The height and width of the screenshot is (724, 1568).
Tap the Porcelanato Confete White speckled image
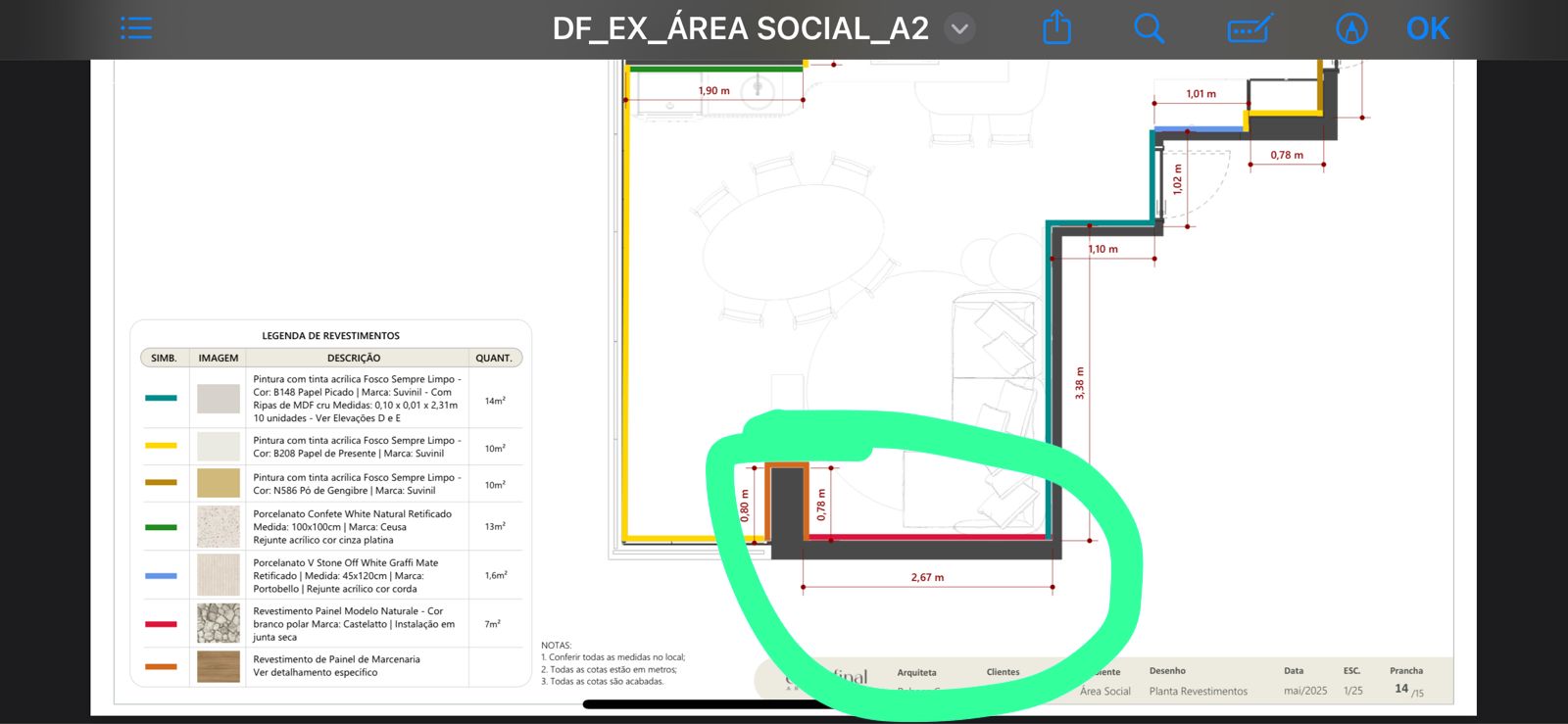[x=219, y=527]
